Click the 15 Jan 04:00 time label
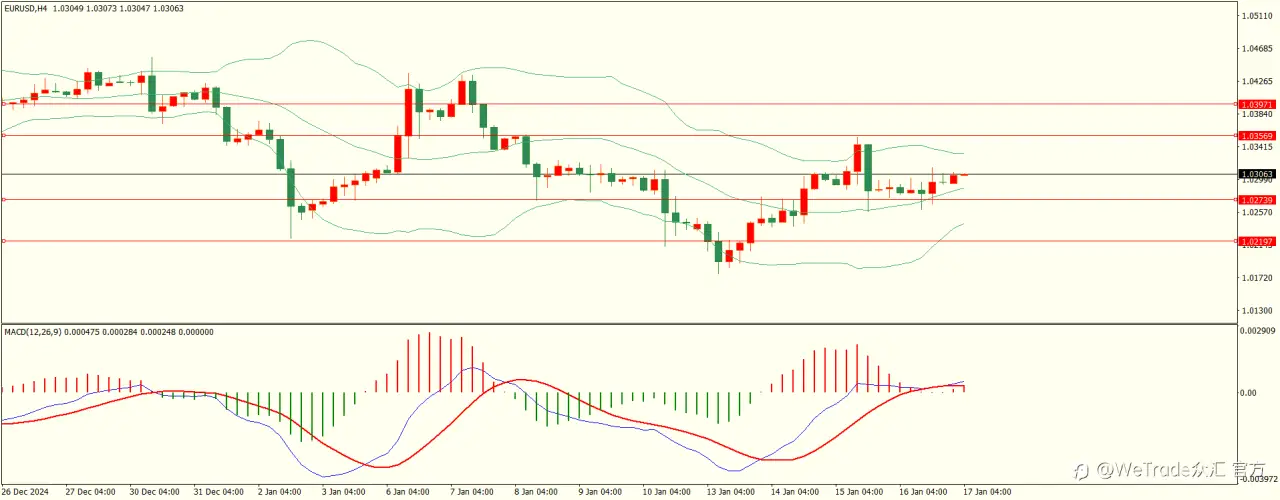 [857, 492]
